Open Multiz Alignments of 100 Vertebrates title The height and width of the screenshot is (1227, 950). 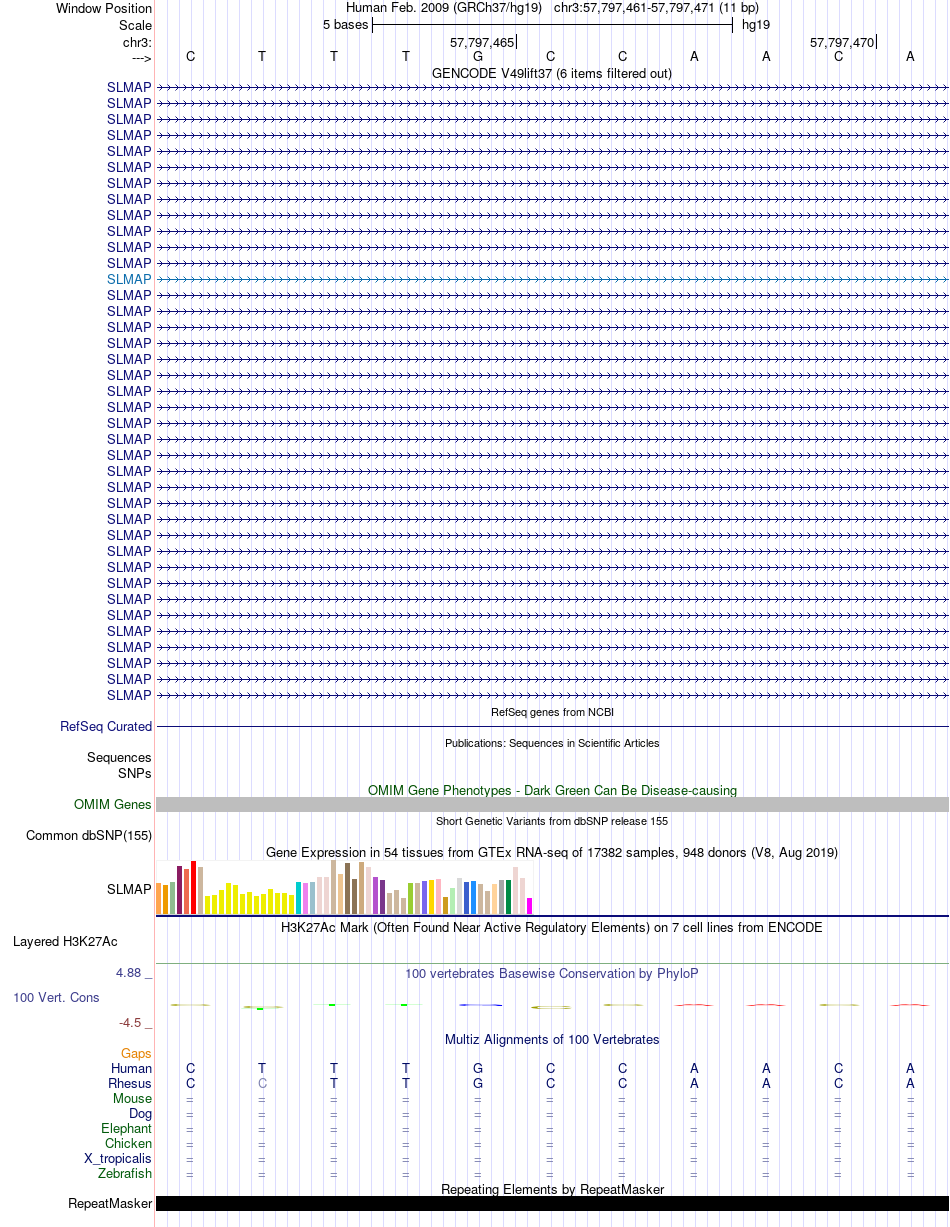(552, 1039)
